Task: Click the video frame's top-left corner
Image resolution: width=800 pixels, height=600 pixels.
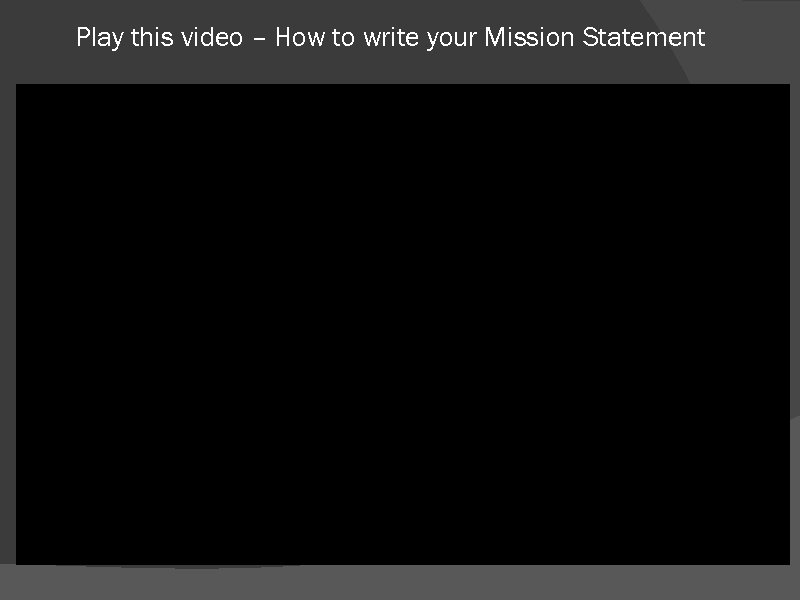Action: (17, 85)
